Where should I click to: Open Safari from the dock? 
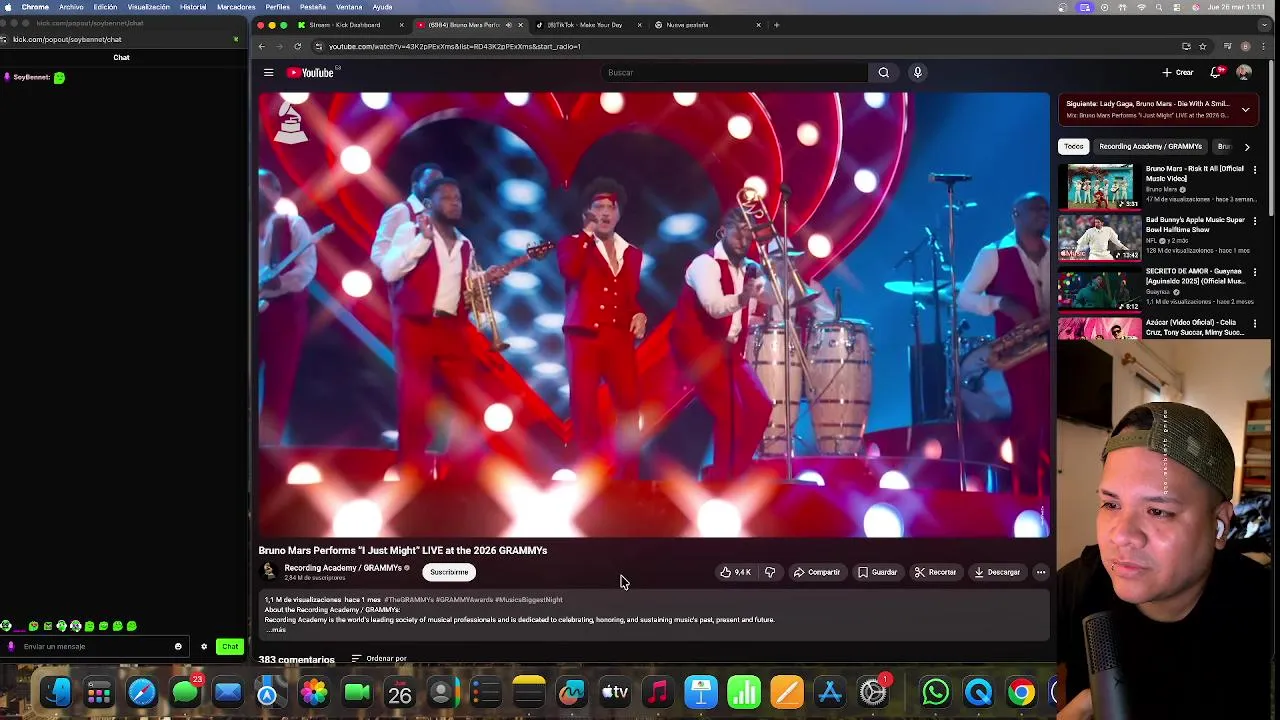(x=142, y=692)
